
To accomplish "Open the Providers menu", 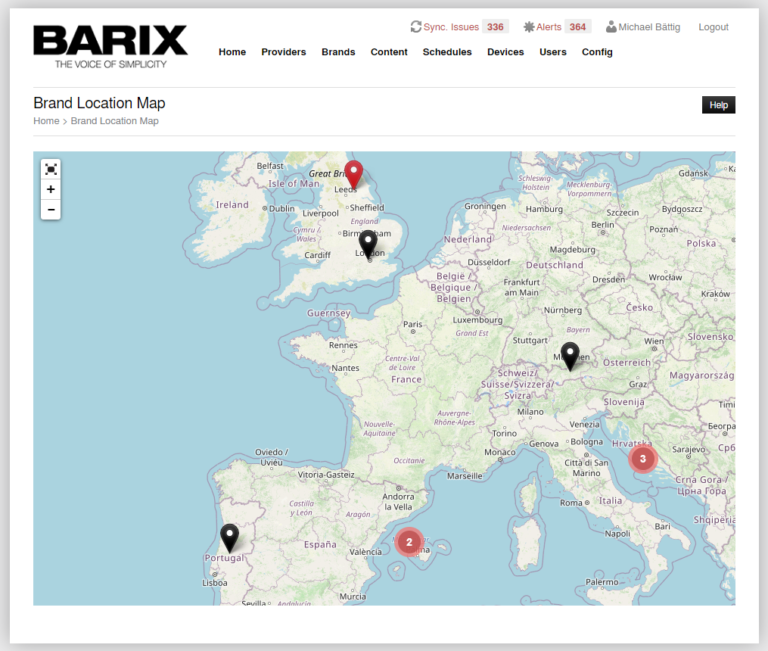I will click(x=283, y=52).
